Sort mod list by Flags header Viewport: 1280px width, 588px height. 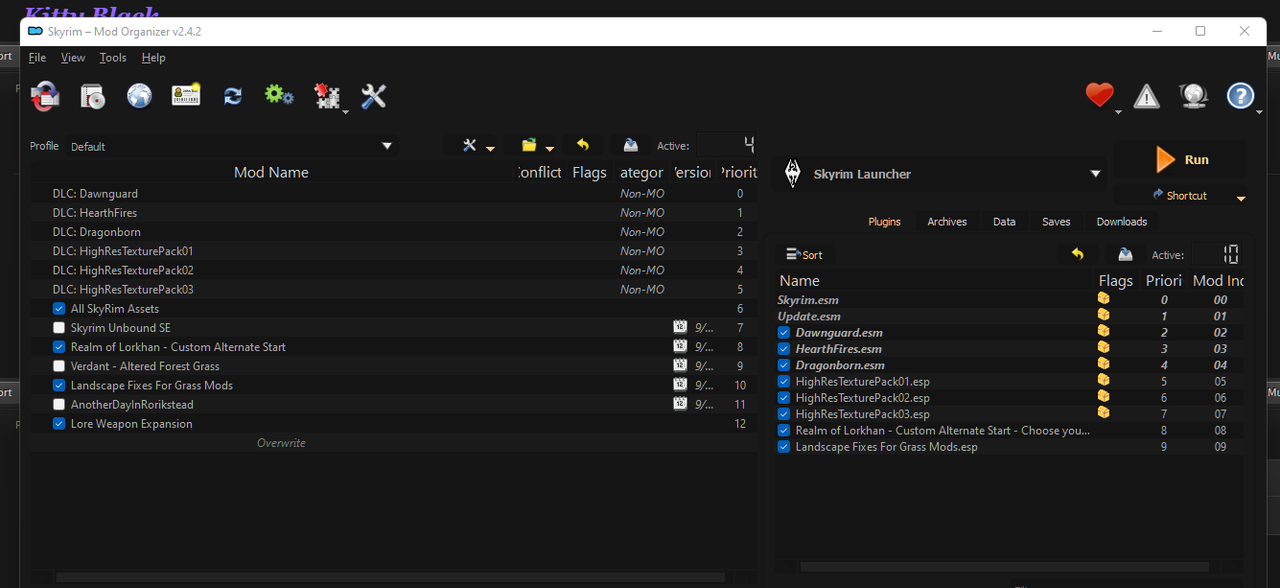[x=589, y=172]
